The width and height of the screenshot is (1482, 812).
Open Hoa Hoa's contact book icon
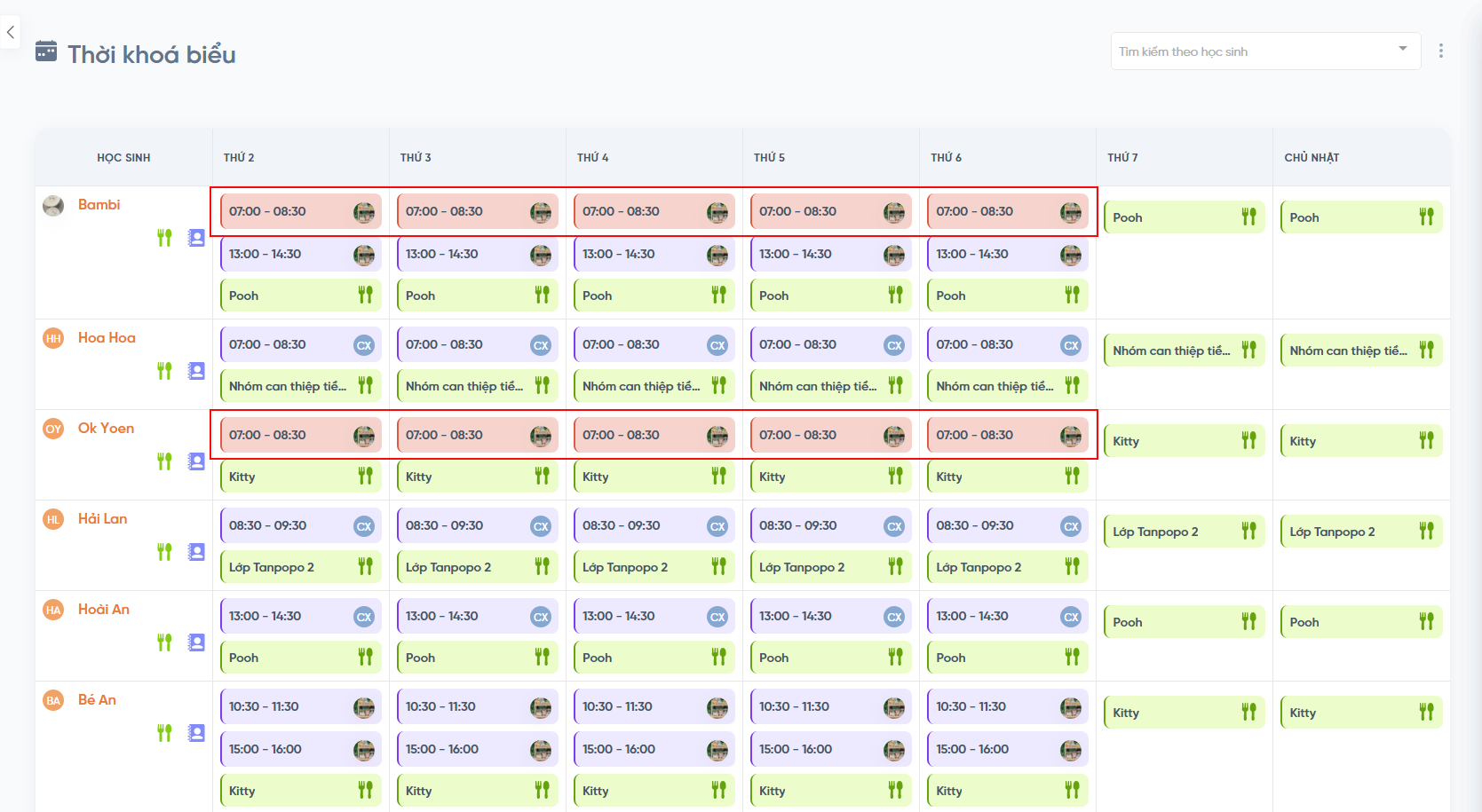196,371
